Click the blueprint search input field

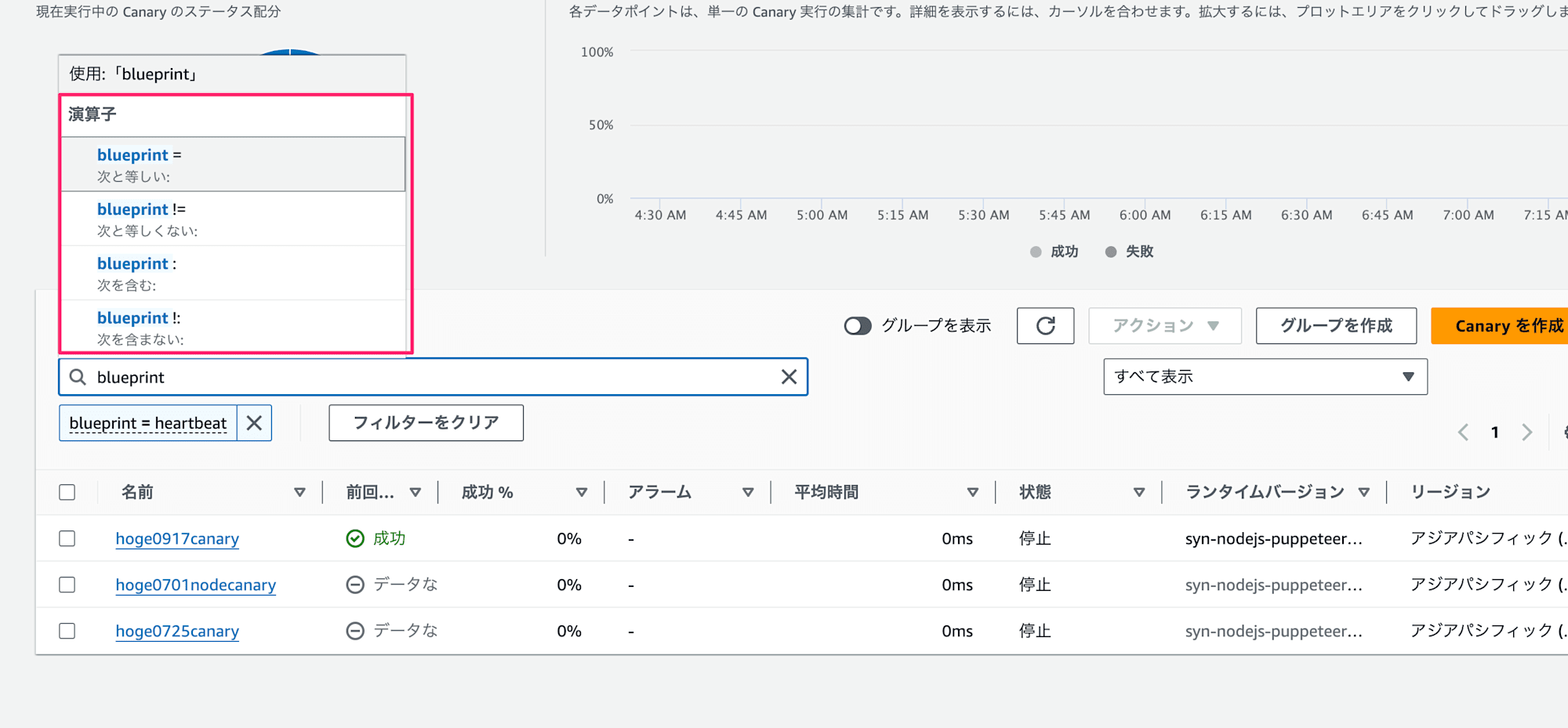tap(433, 377)
